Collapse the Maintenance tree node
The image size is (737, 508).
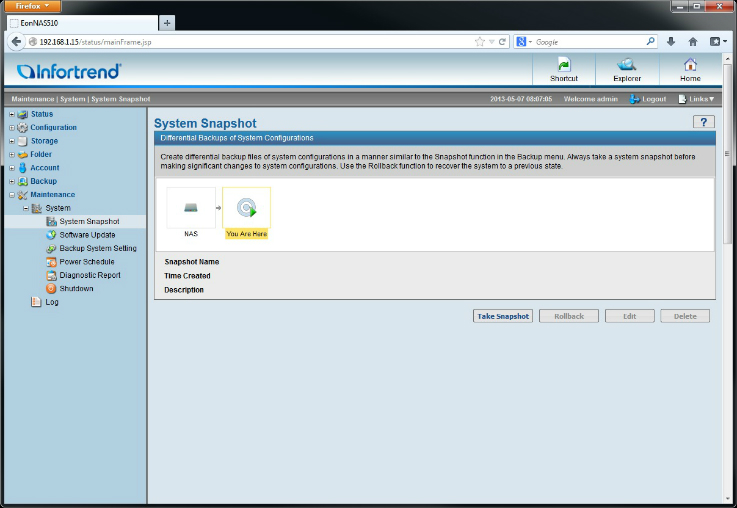point(12,195)
